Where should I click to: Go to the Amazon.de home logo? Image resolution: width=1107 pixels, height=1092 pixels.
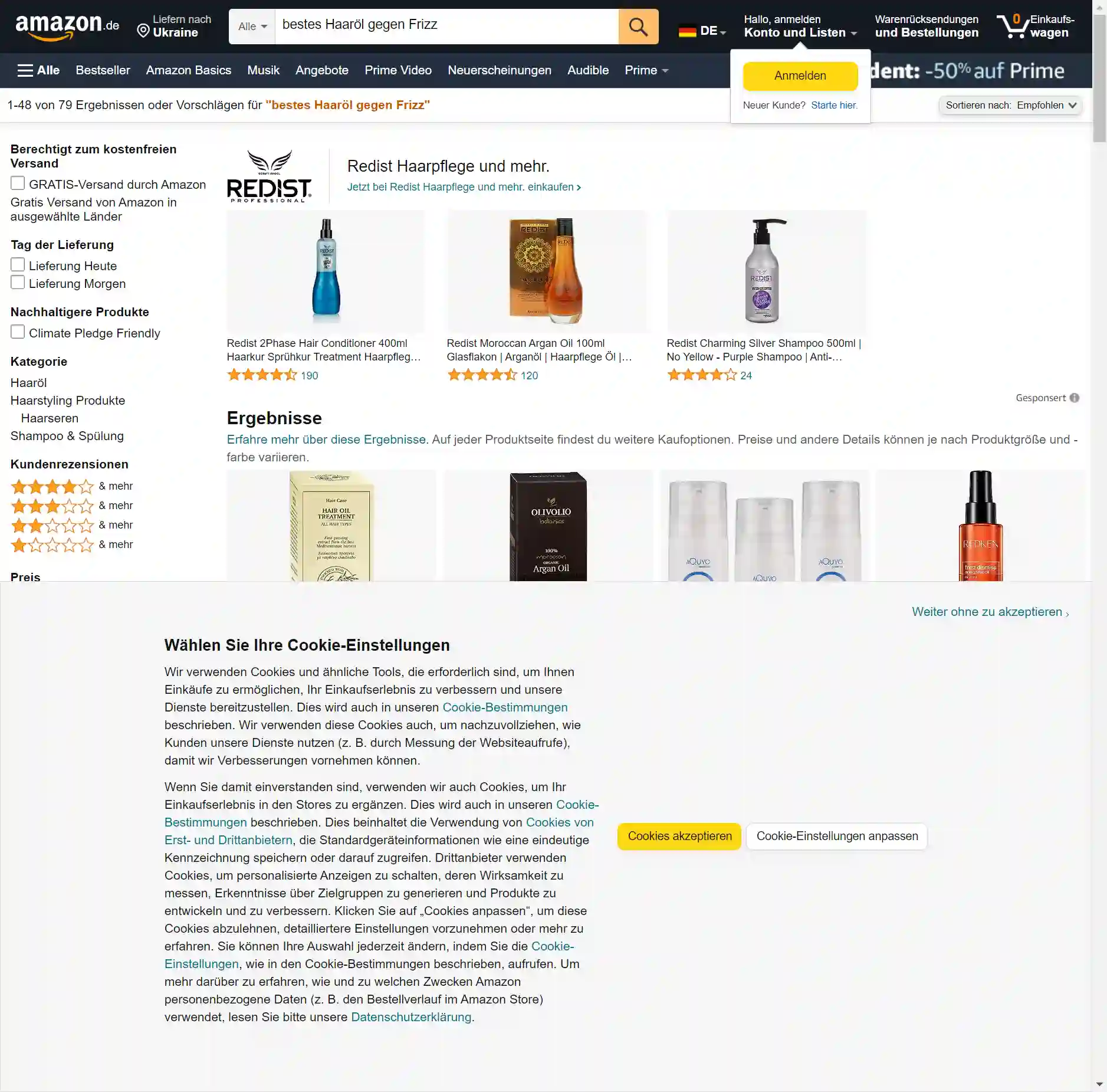click(x=67, y=27)
